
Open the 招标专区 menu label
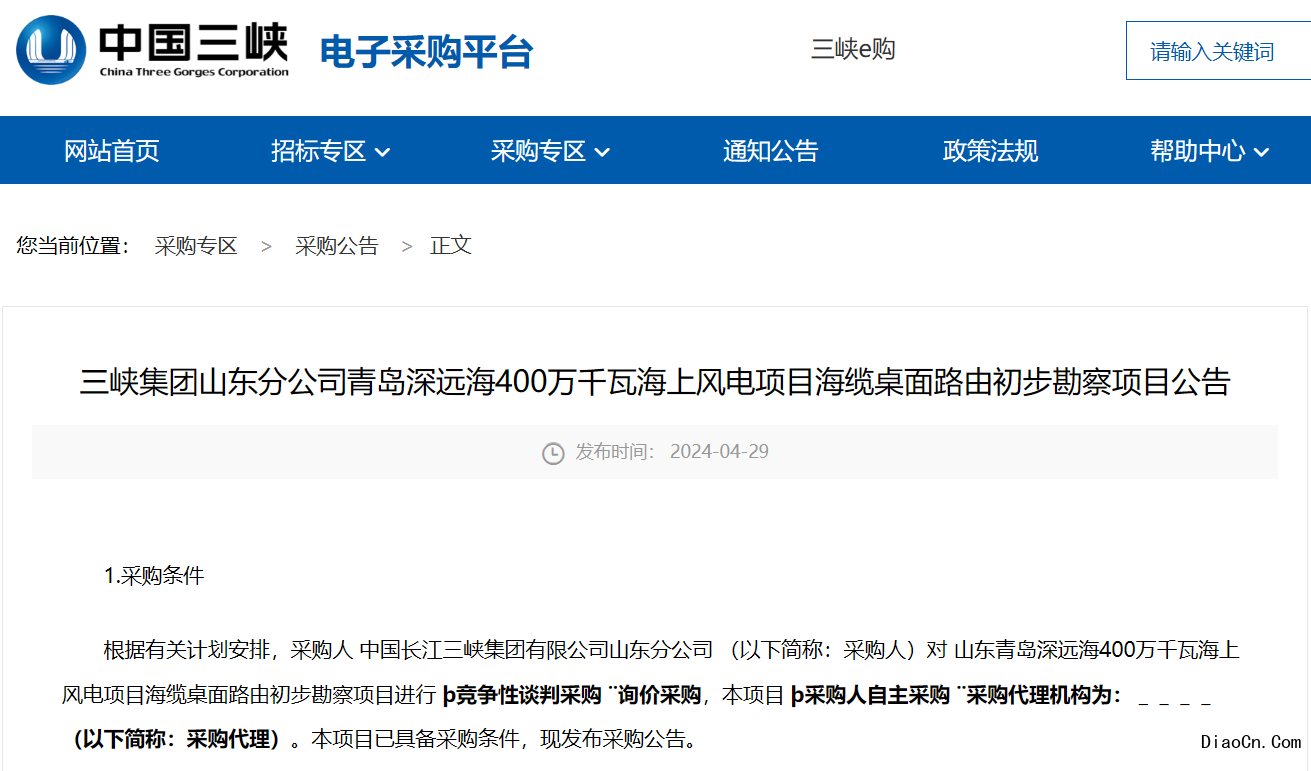[319, 151]
